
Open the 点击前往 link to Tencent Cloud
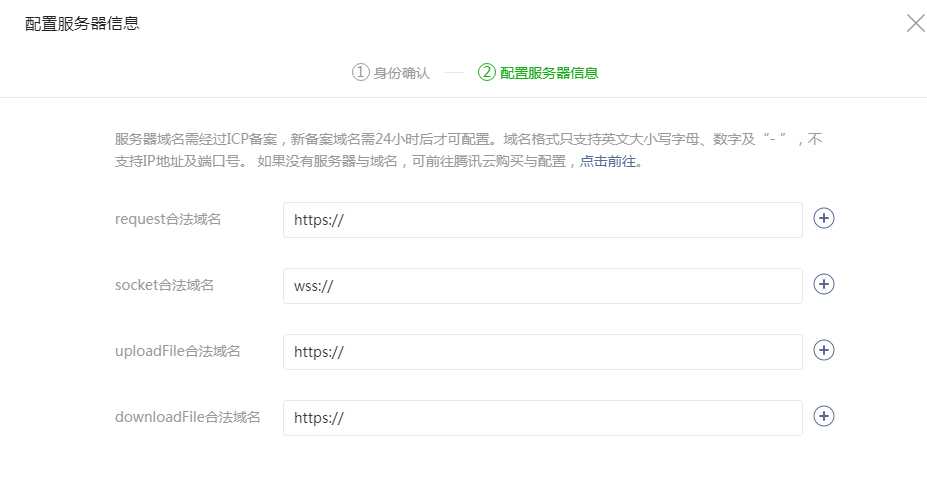point(608,161)
